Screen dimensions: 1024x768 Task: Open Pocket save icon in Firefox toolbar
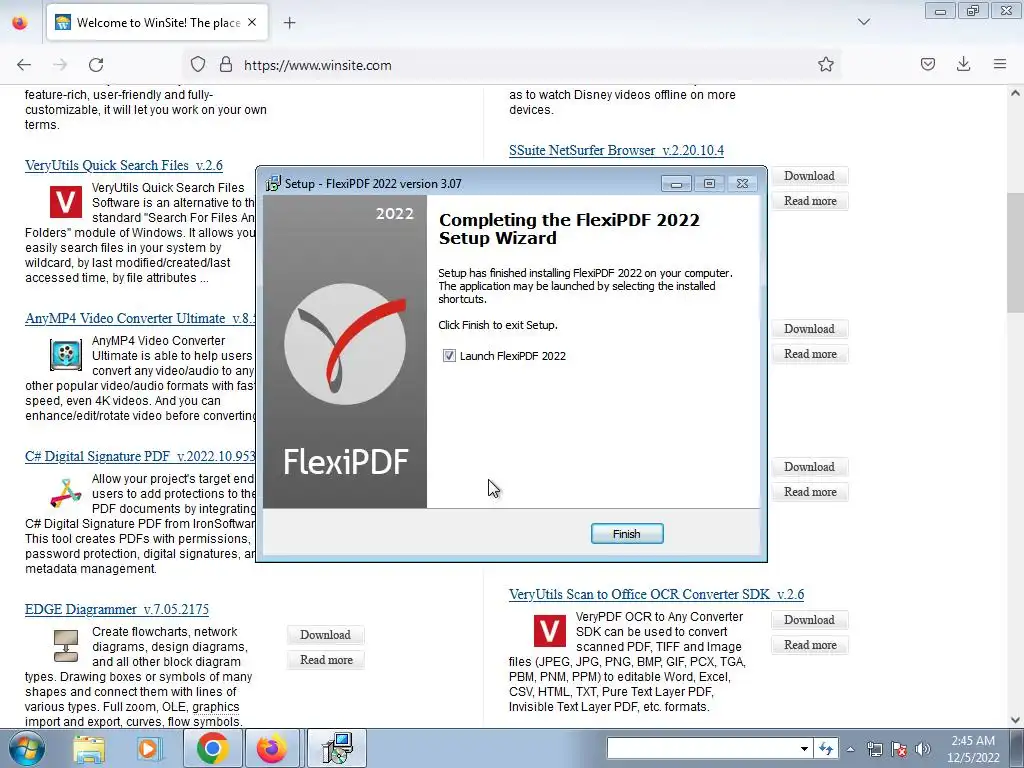coord(928,64)
